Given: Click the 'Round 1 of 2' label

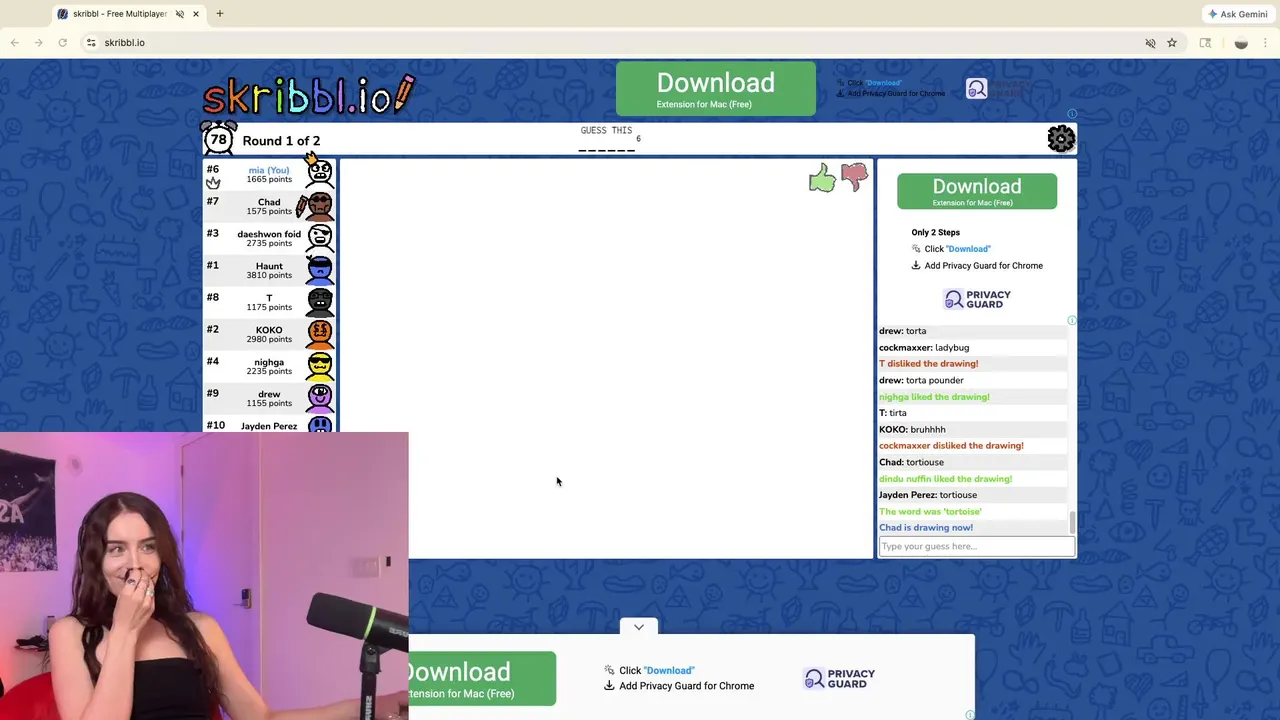Looking at the screenshot, I should tap(281, 141).
